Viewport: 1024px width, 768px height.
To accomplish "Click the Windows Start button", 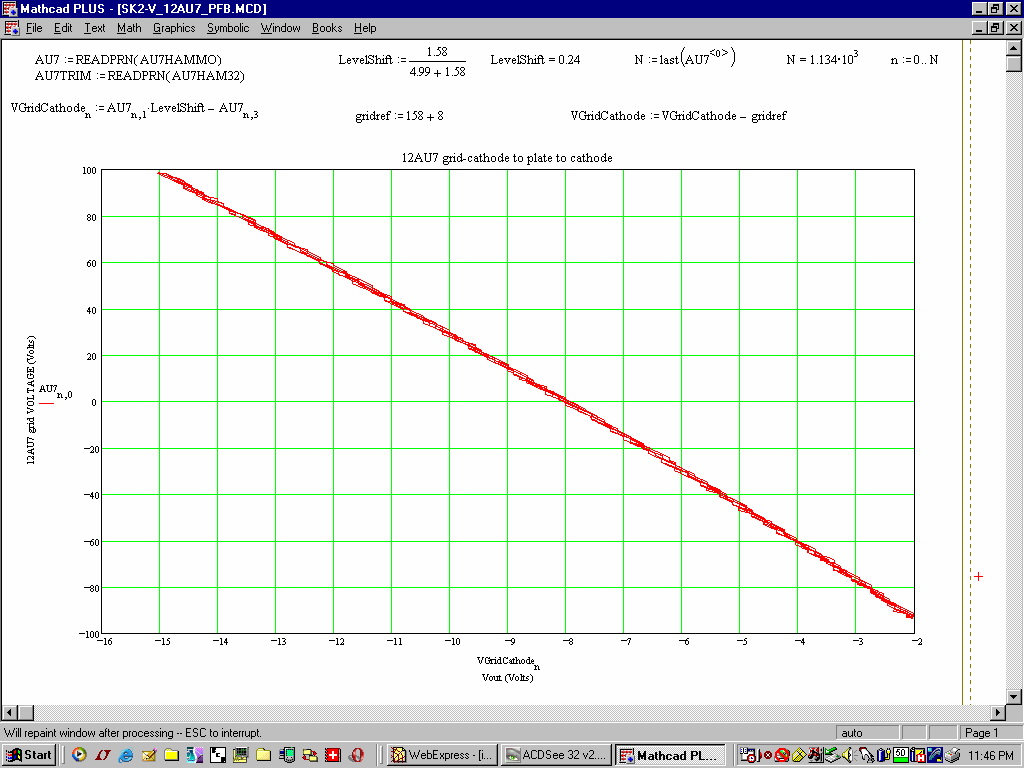I will tap(29, 755).
